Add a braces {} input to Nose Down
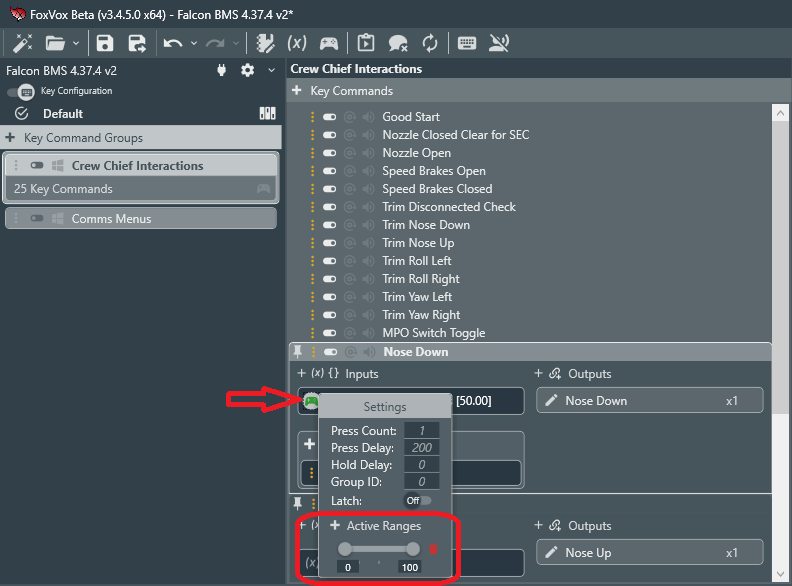Image resolution: width=792 pixels, height=586 pixels. tap(334, 373)
